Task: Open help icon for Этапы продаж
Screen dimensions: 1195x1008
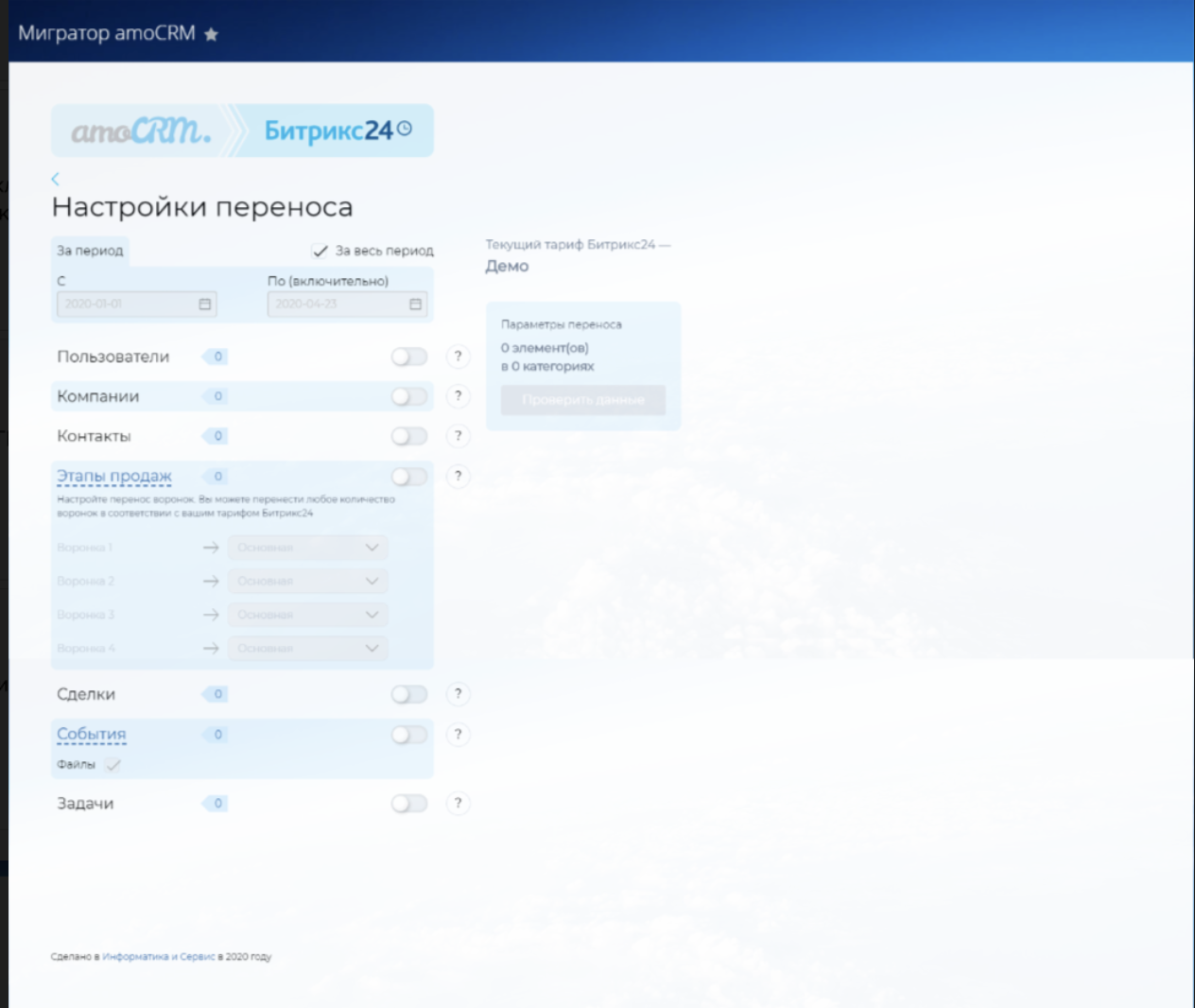Action: 458,477
